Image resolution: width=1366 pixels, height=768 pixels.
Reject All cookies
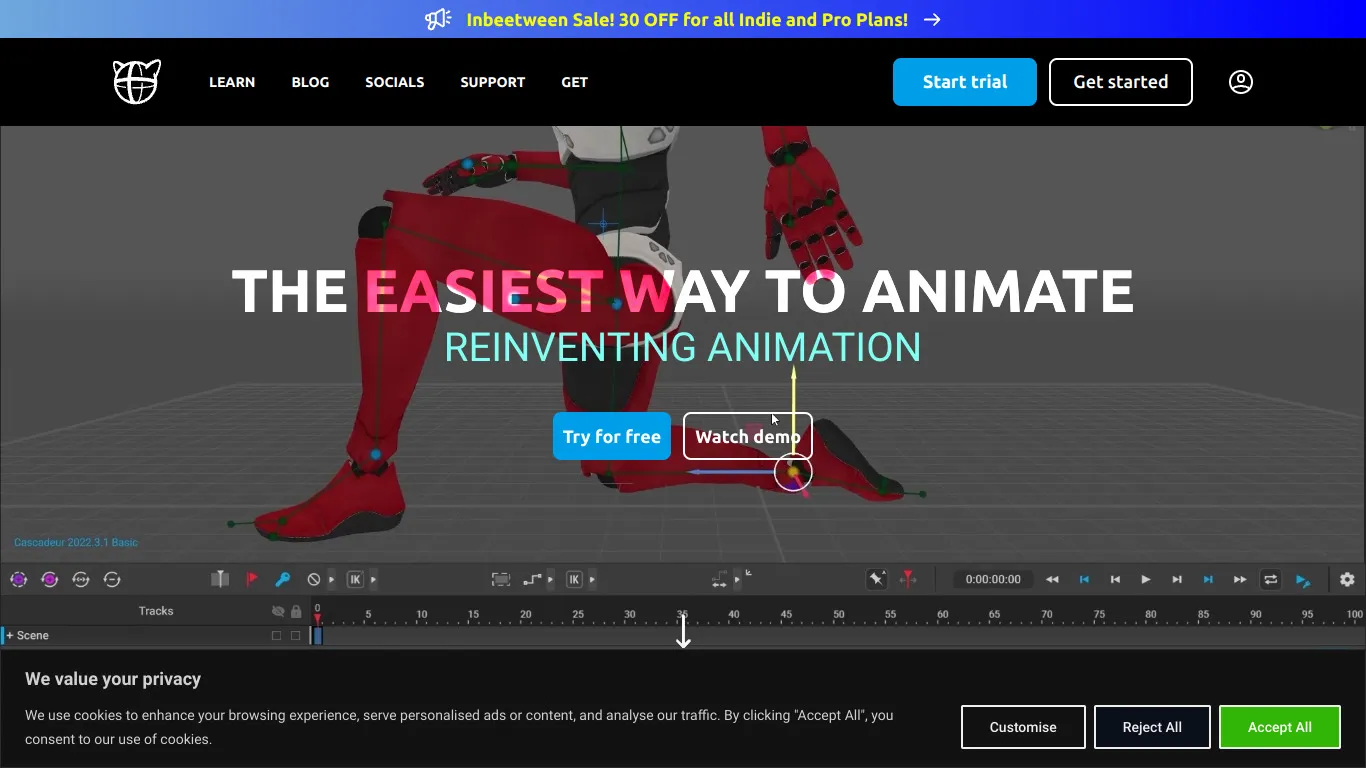1152,727
